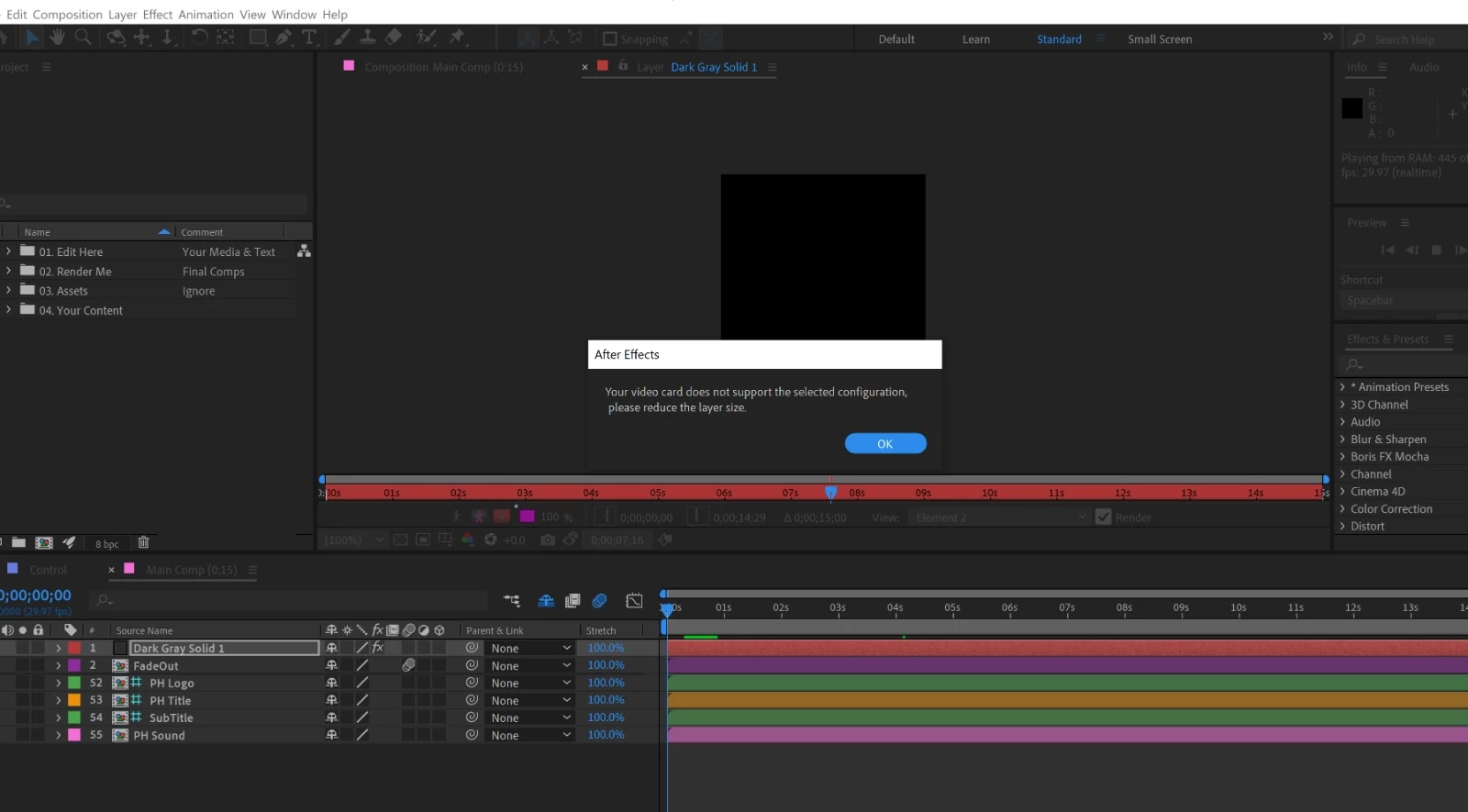Switch to the Small Screen workspace
Viewport: 1468px width, 812px height.
coord(1160,39)
